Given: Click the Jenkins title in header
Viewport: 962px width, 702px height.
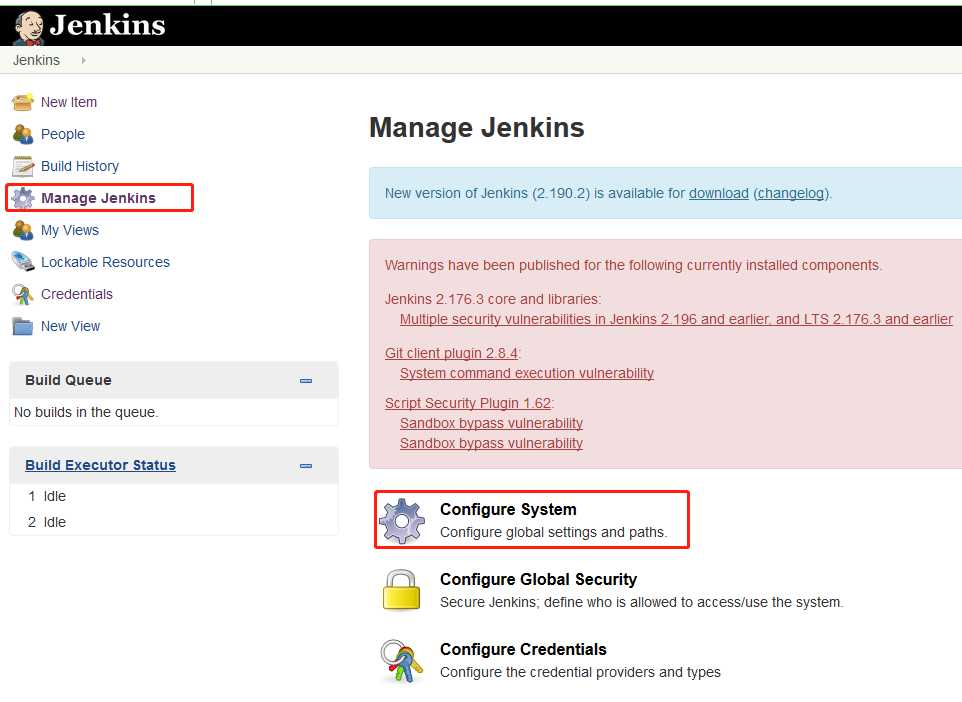Looking at the screenshot, I should (x=107, y=25).
